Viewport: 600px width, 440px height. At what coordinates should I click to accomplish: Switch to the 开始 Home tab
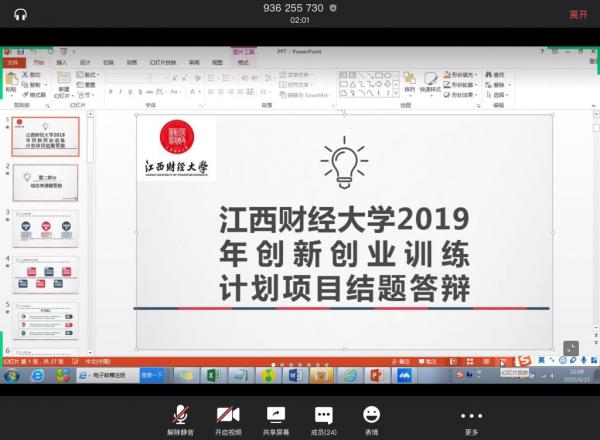tap(38, 62)
